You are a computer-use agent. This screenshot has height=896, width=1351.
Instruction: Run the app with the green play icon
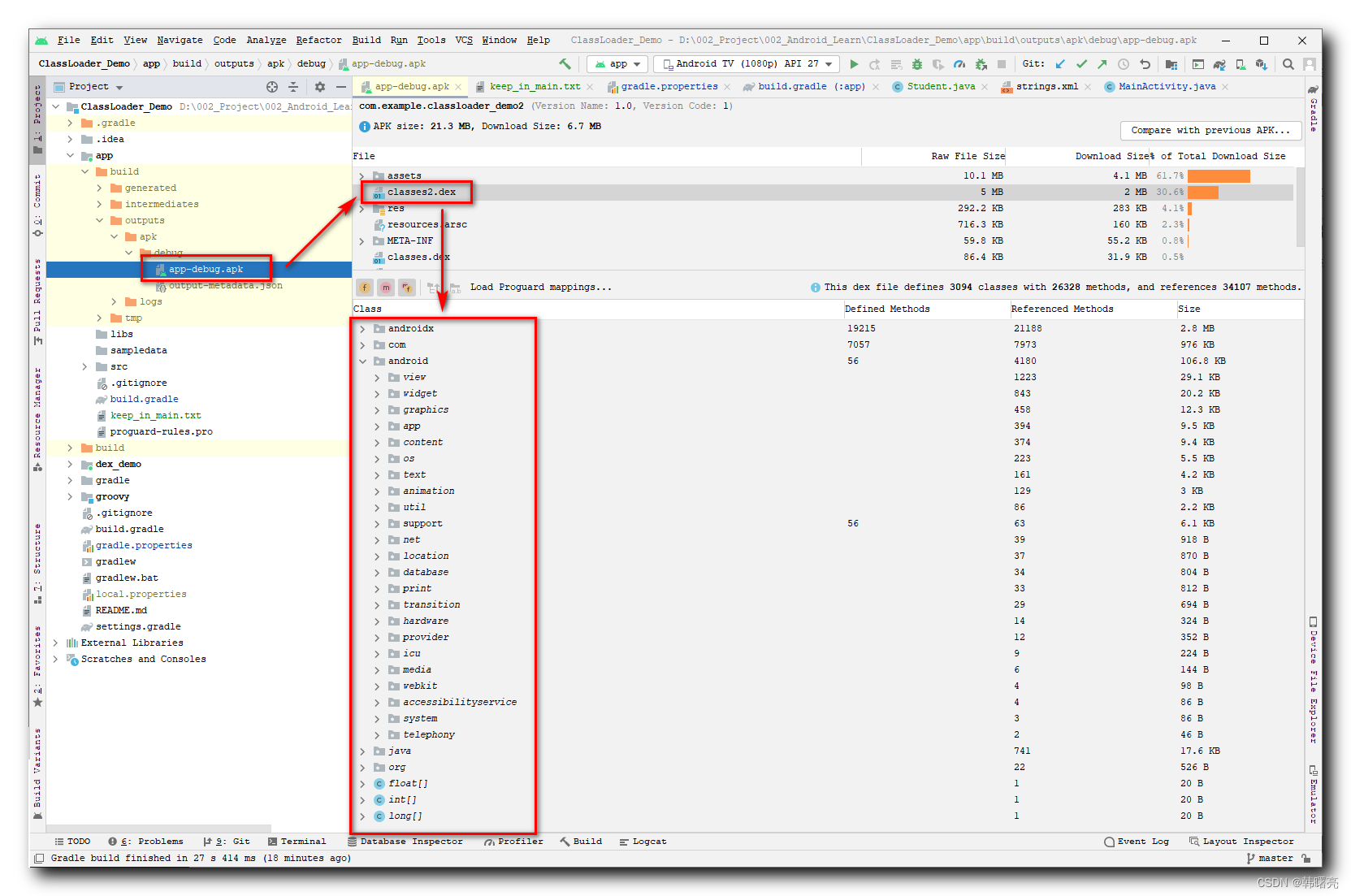click(x=854, y=63)
